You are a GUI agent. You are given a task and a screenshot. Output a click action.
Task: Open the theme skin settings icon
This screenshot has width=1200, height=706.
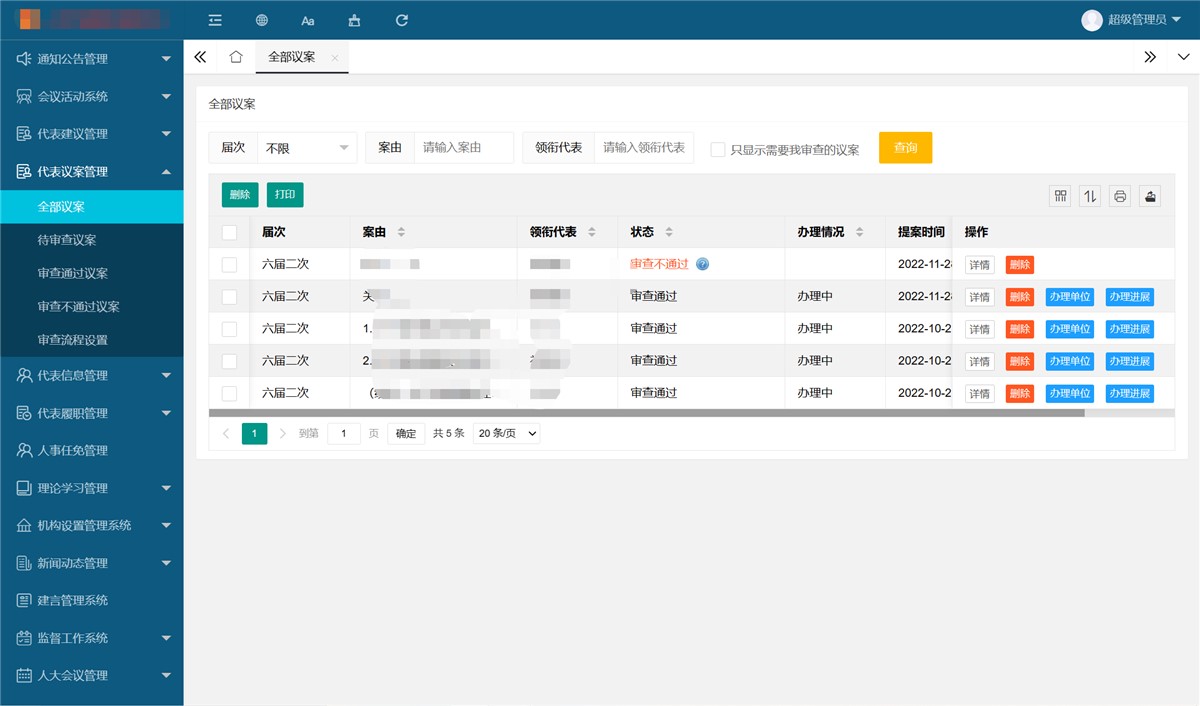point(354,20)
